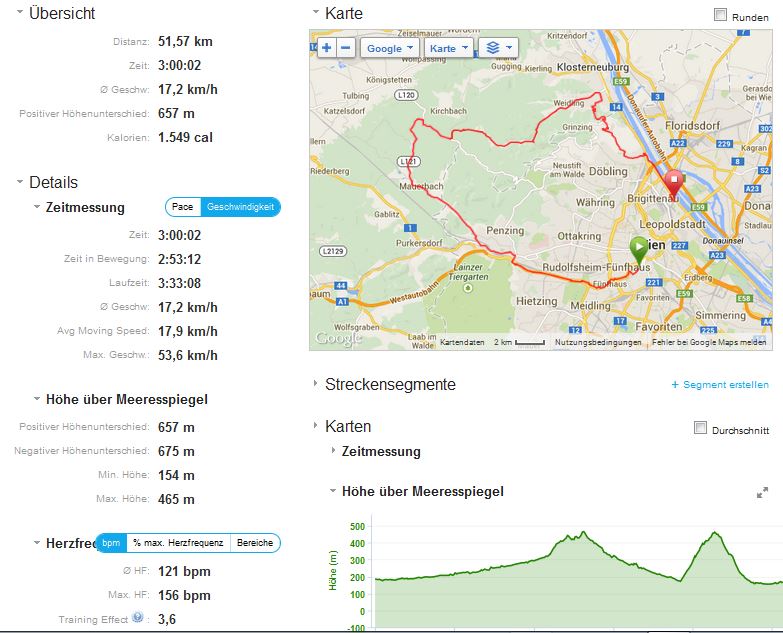Click the red finish marker on map
783x633 pixels.
pyautogui.click(x=674, y=183)
